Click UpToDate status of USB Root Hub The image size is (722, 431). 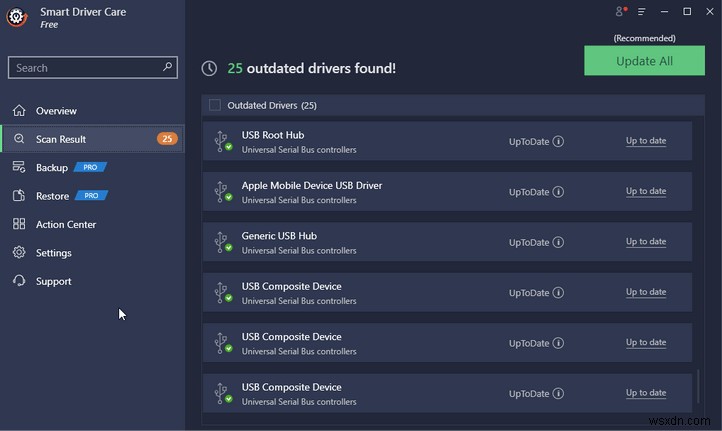pos(529,141)
